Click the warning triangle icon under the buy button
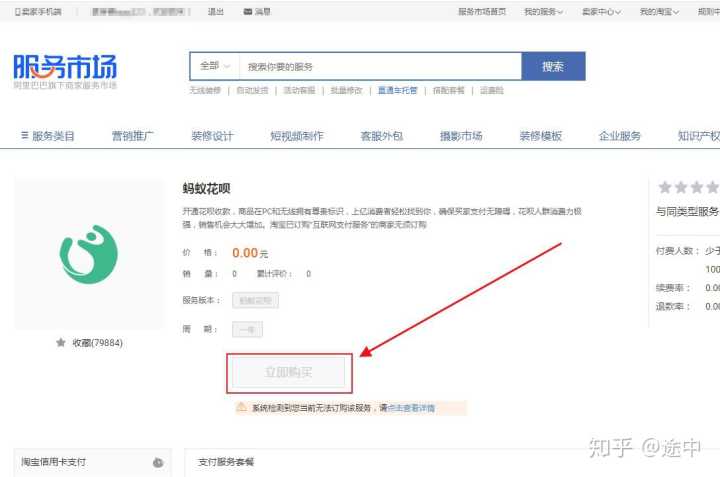Viewport: 720px width, 477px height. pyautogui.click(x=242, y=407)
